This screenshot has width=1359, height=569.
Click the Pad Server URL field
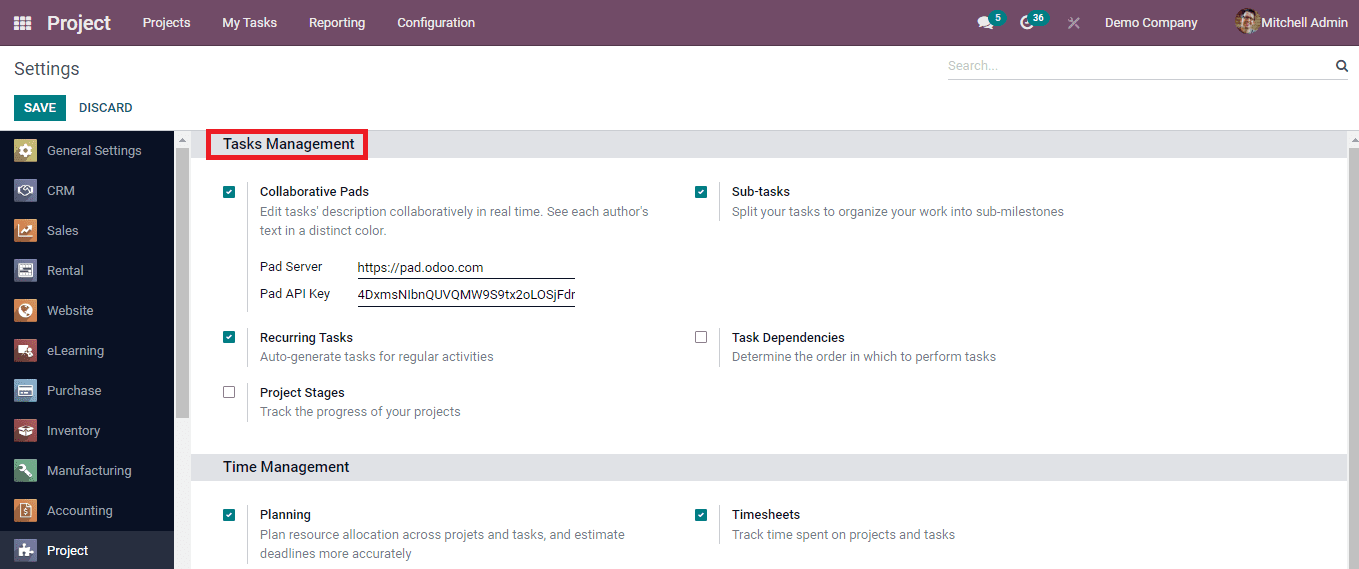click(x=465, y=268)
